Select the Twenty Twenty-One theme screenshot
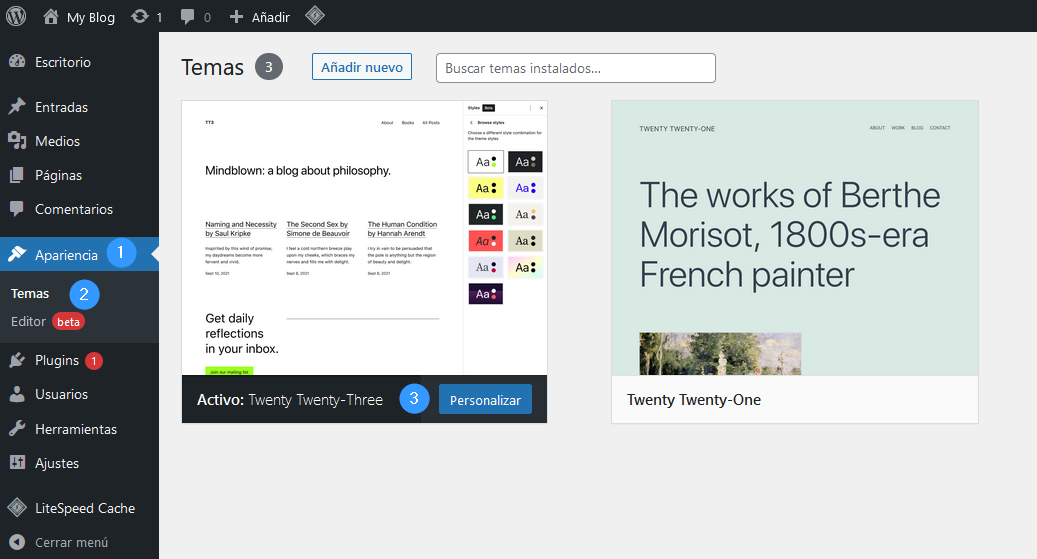Screen dimensions: 1037x559 click(x=795, y=238)
